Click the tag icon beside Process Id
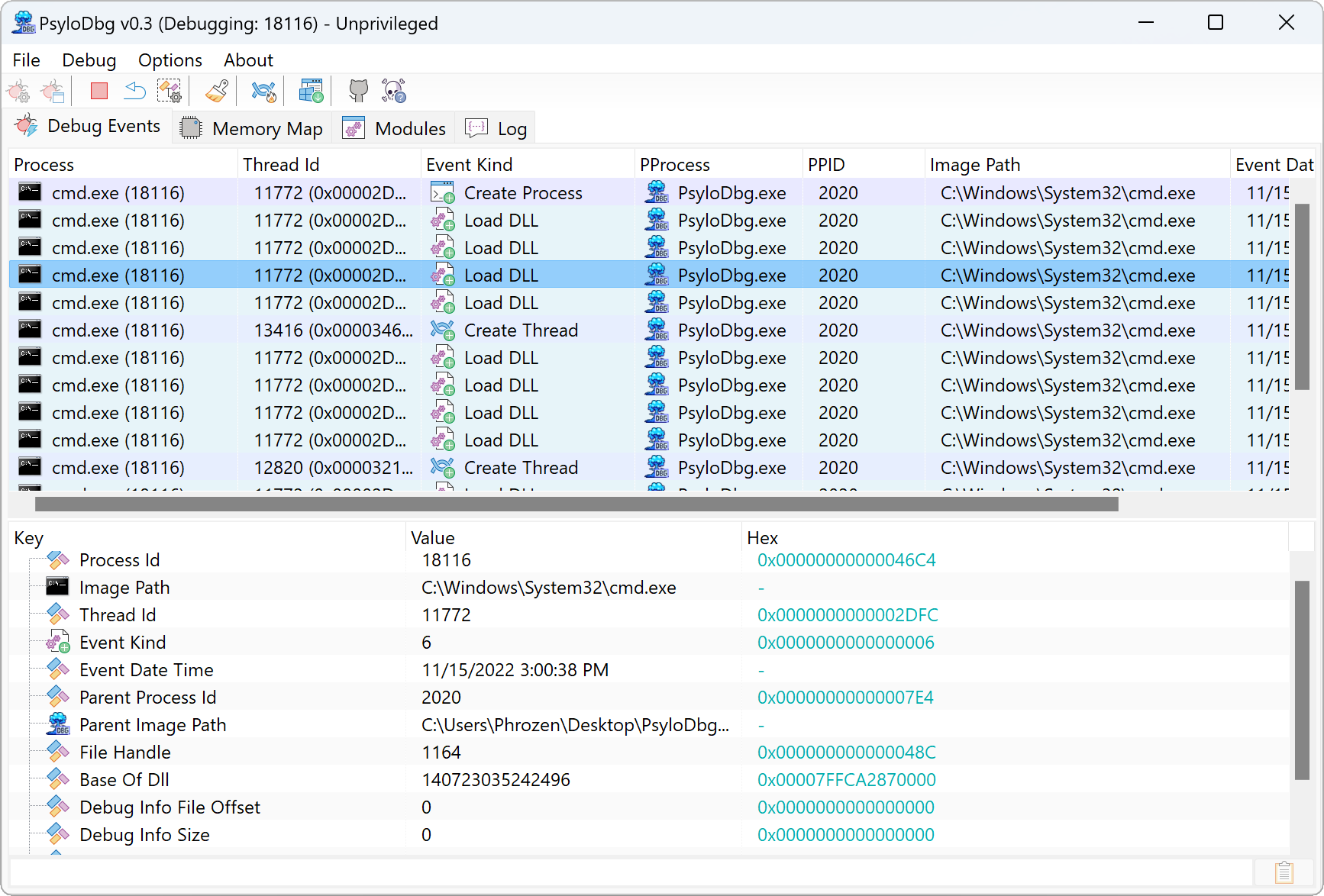The width and height of the screenshot is (1324, 896). pyautogui.click(x=58, y=559)
